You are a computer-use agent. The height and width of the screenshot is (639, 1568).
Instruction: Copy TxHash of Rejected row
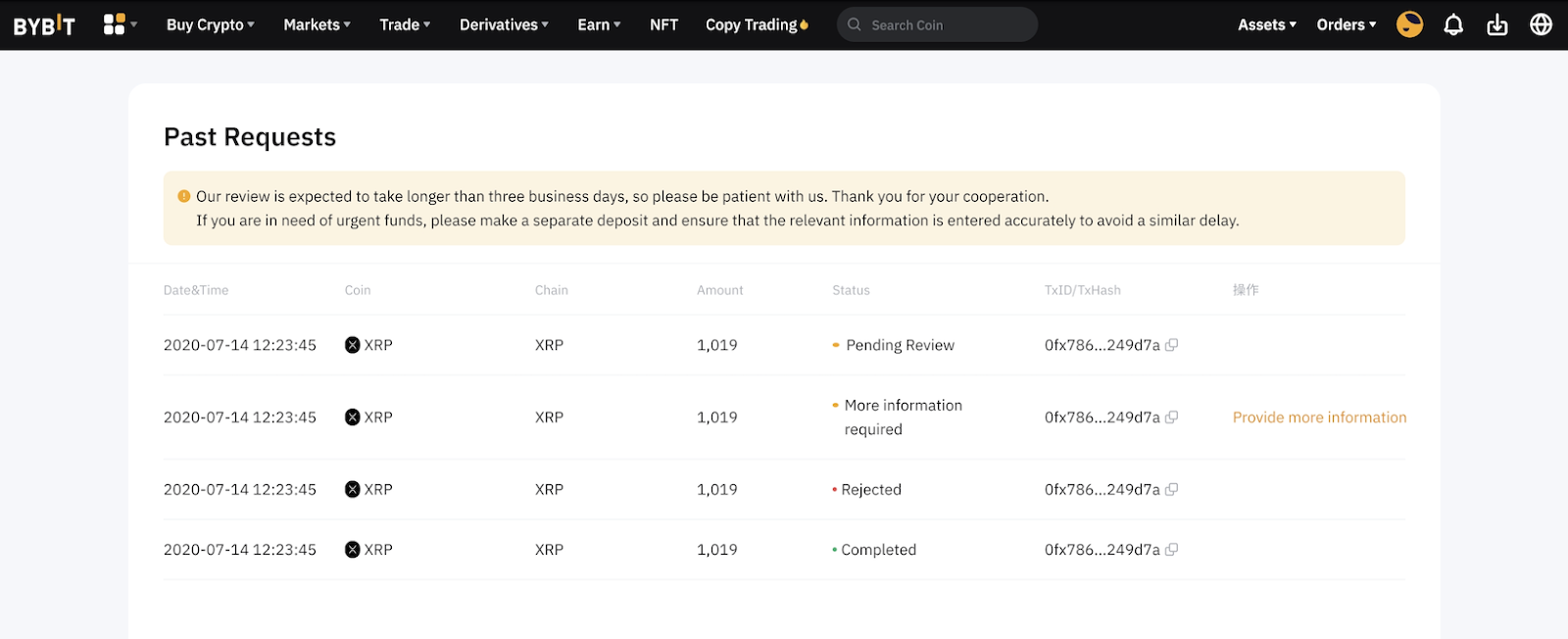(x=1171, y=489)
